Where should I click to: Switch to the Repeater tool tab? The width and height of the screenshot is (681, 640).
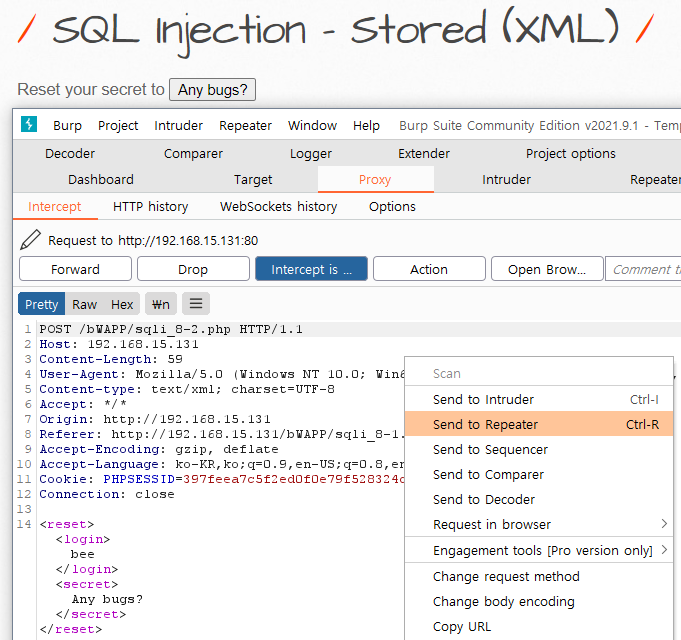coord(655,179)
